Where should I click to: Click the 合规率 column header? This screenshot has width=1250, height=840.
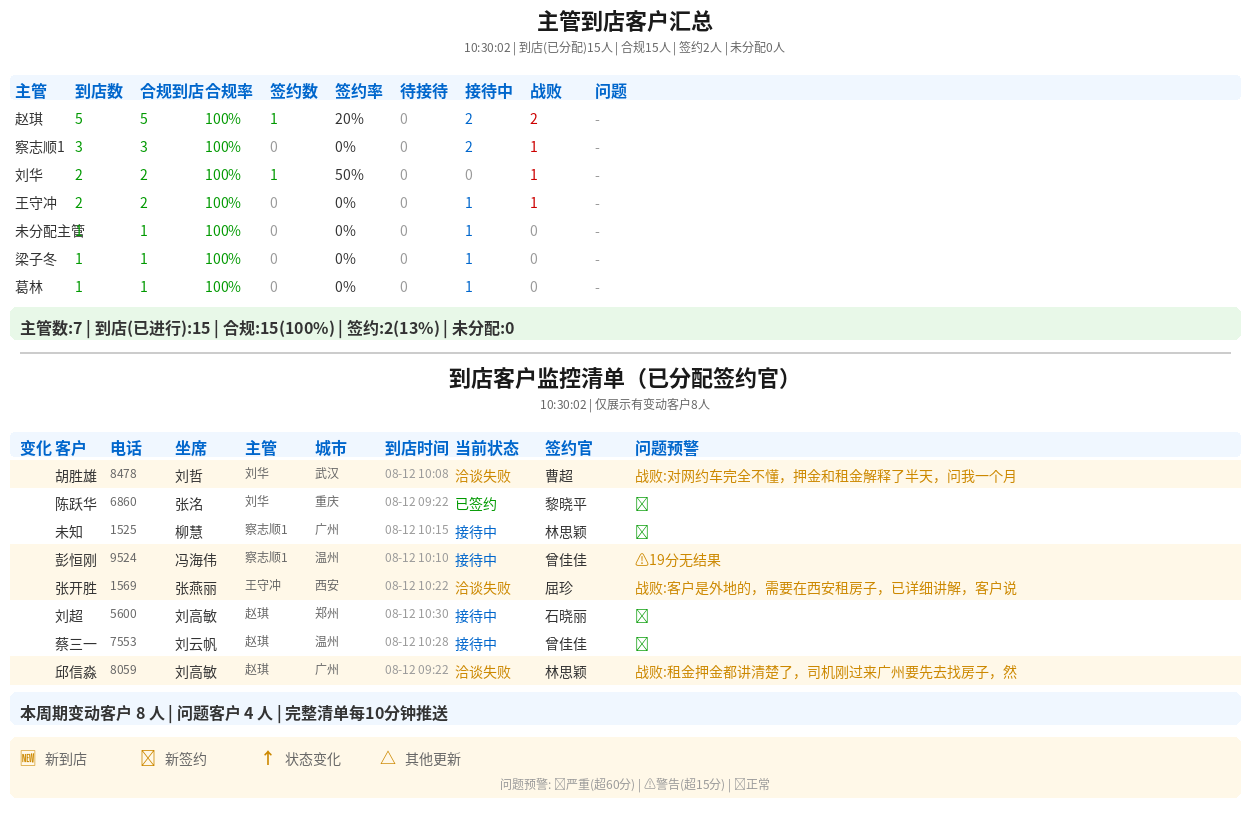tap(229, 91)
